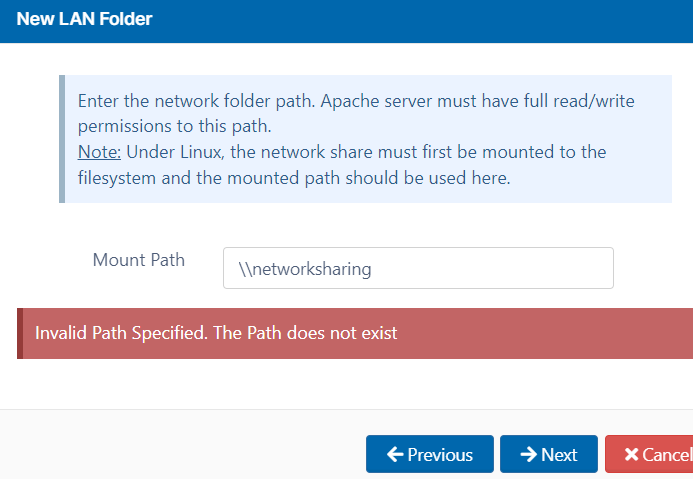Click the X icon on Cancel
Screen dimensions: 693x479
[632, 454]
